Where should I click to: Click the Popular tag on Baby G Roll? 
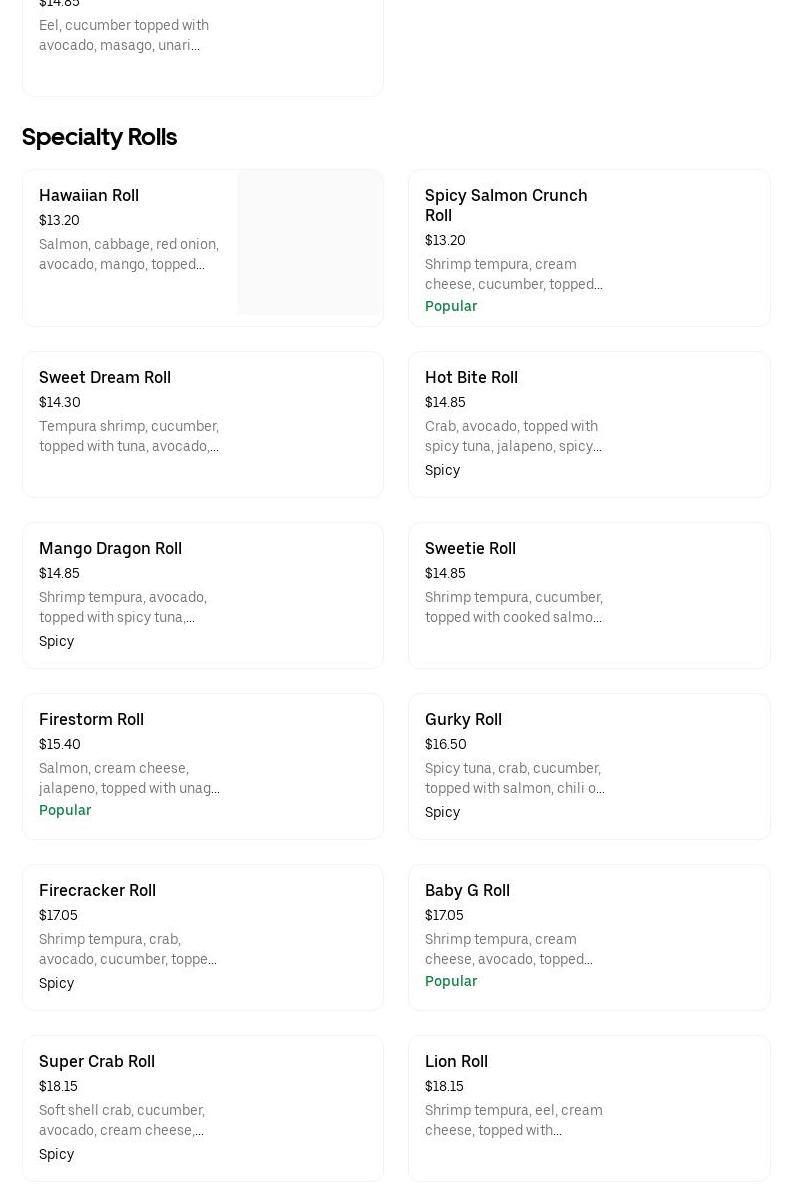point(451,981)
